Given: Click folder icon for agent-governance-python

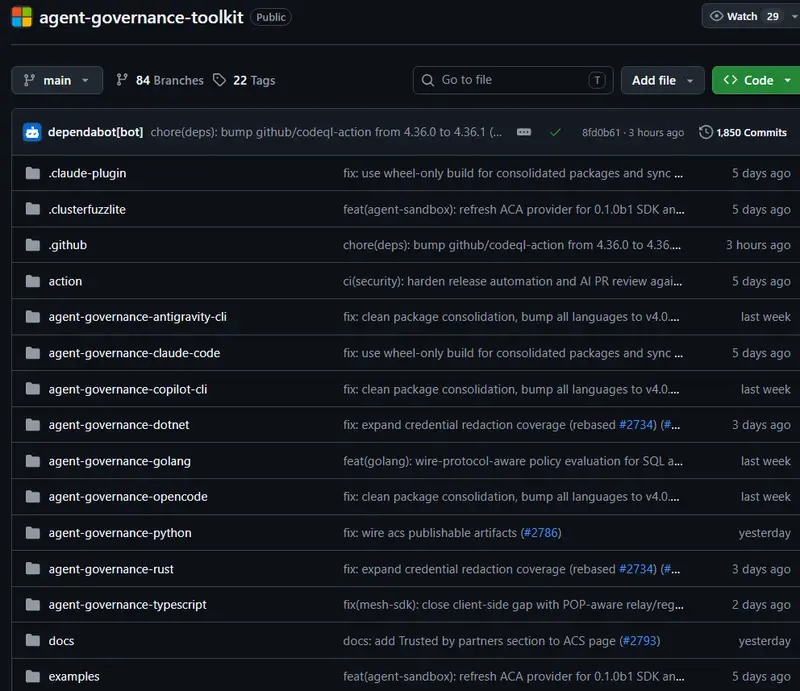Looking at the screenshot, I should tap(33, 533).
